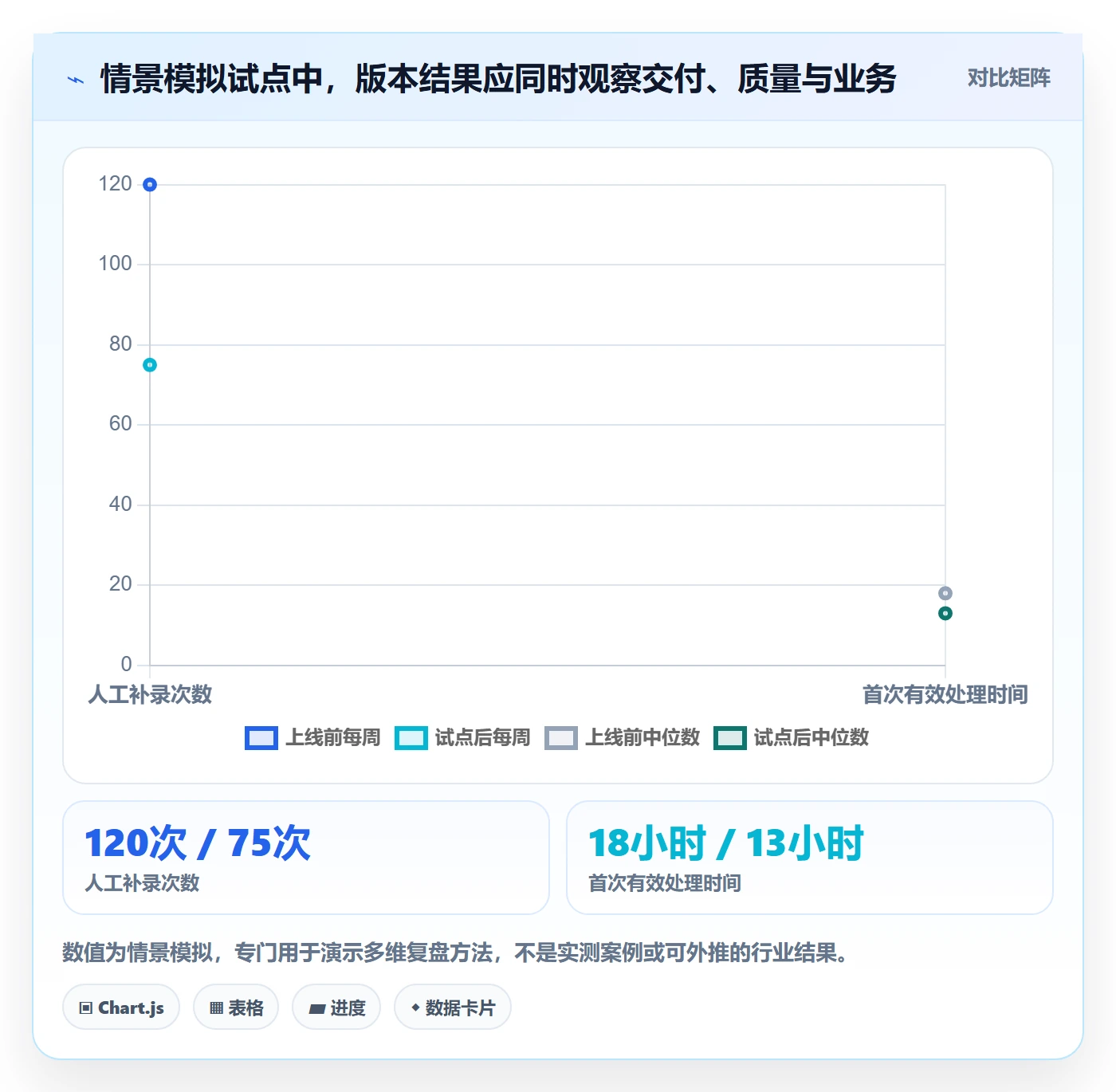The height and width of the screenshot is (1092, 1116).
Task: Open the 120次 / 75次 data card
Action: click(x=306, y=858)
